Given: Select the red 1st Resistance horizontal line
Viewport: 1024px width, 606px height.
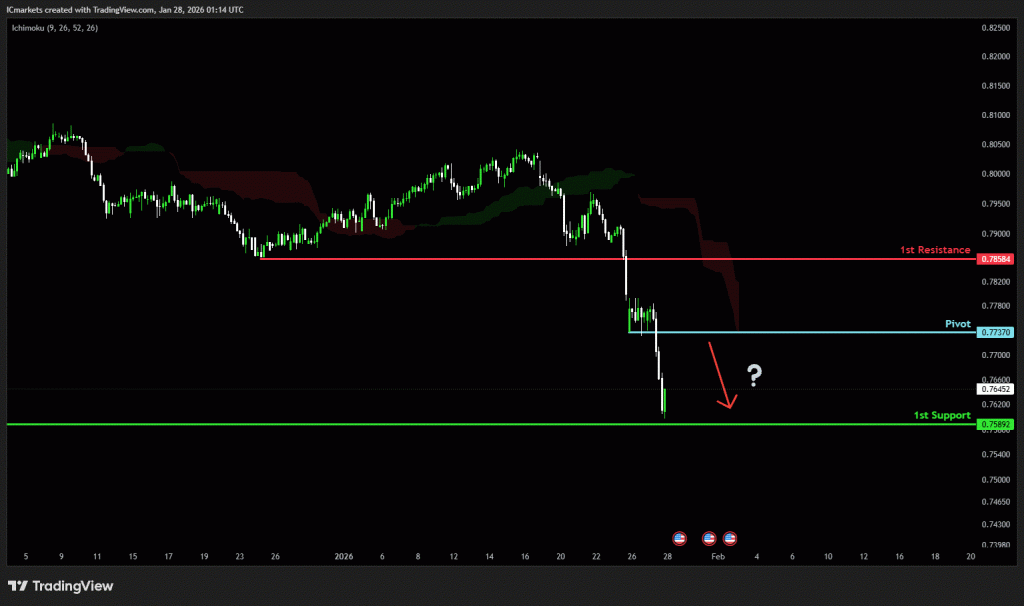Looking at the screenshot, I should [x=500, y=259].
